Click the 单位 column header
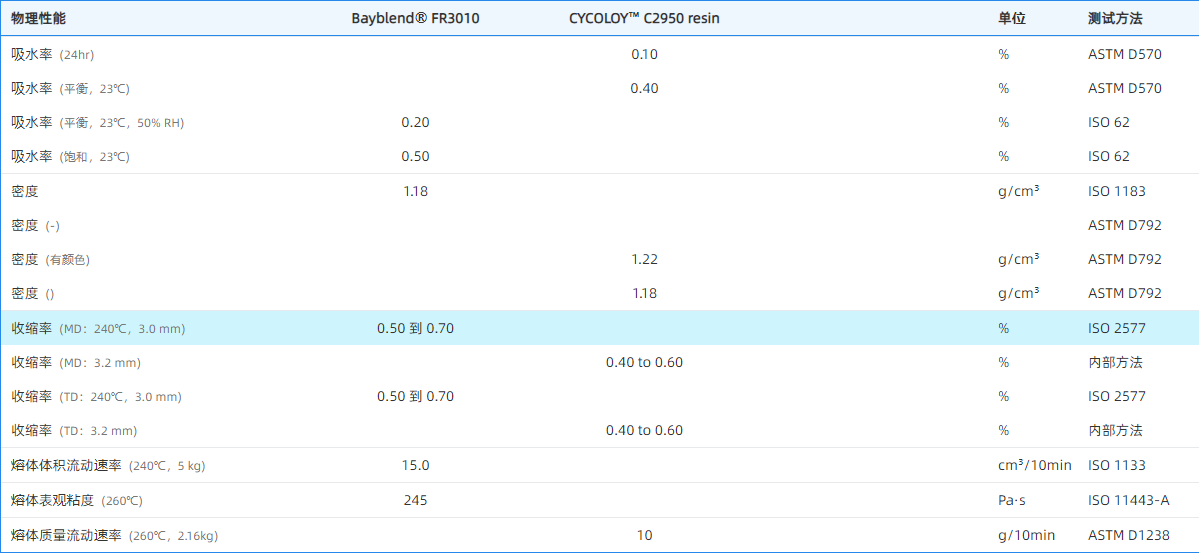 (1012, 19)
